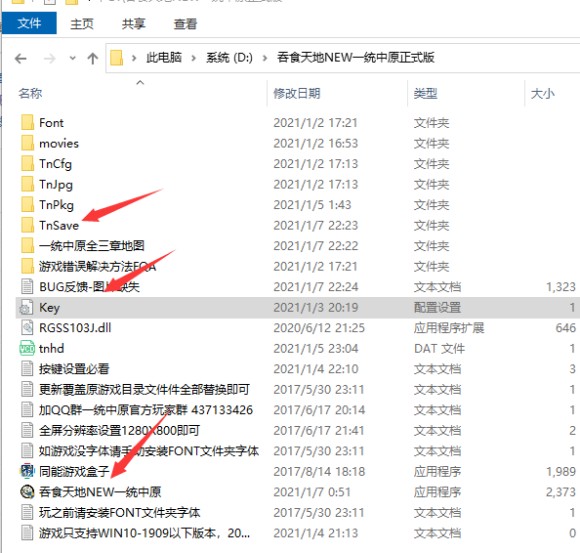Select the RGSS103J.dll file icon
Screen dimensions: 580x553
pos(27,328)
